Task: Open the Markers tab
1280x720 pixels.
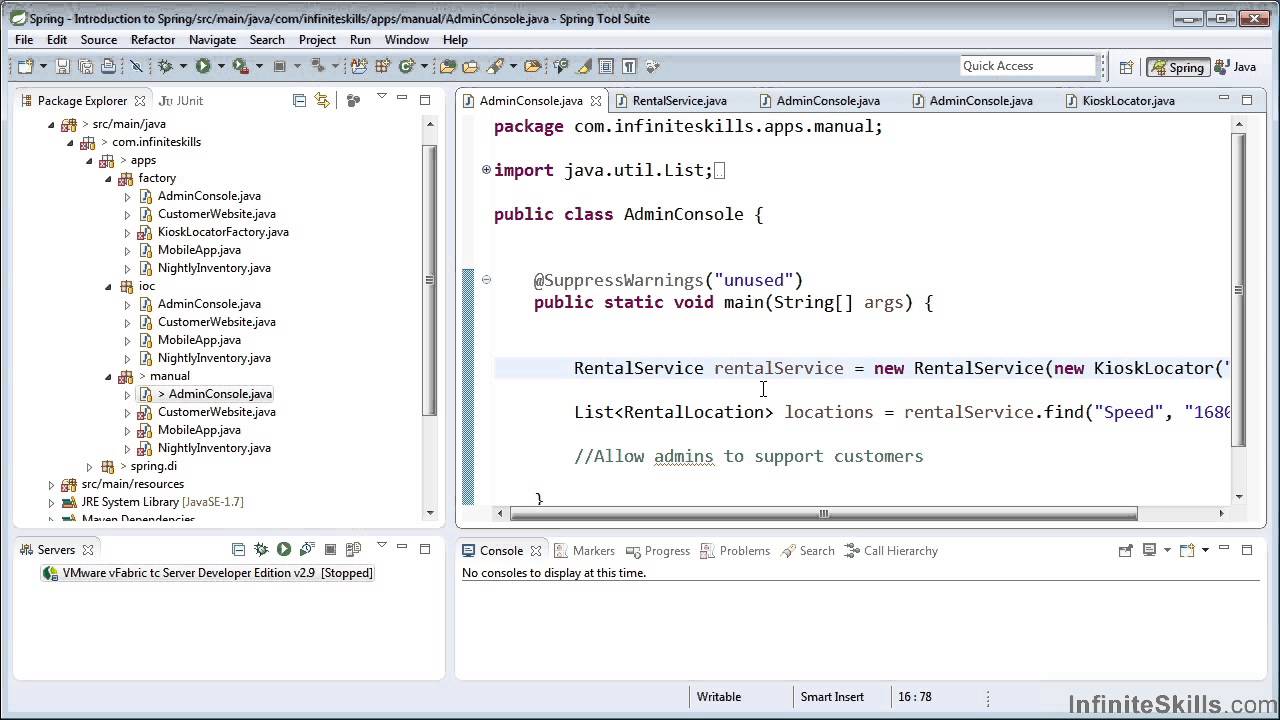Action: (x=583, y=550)
